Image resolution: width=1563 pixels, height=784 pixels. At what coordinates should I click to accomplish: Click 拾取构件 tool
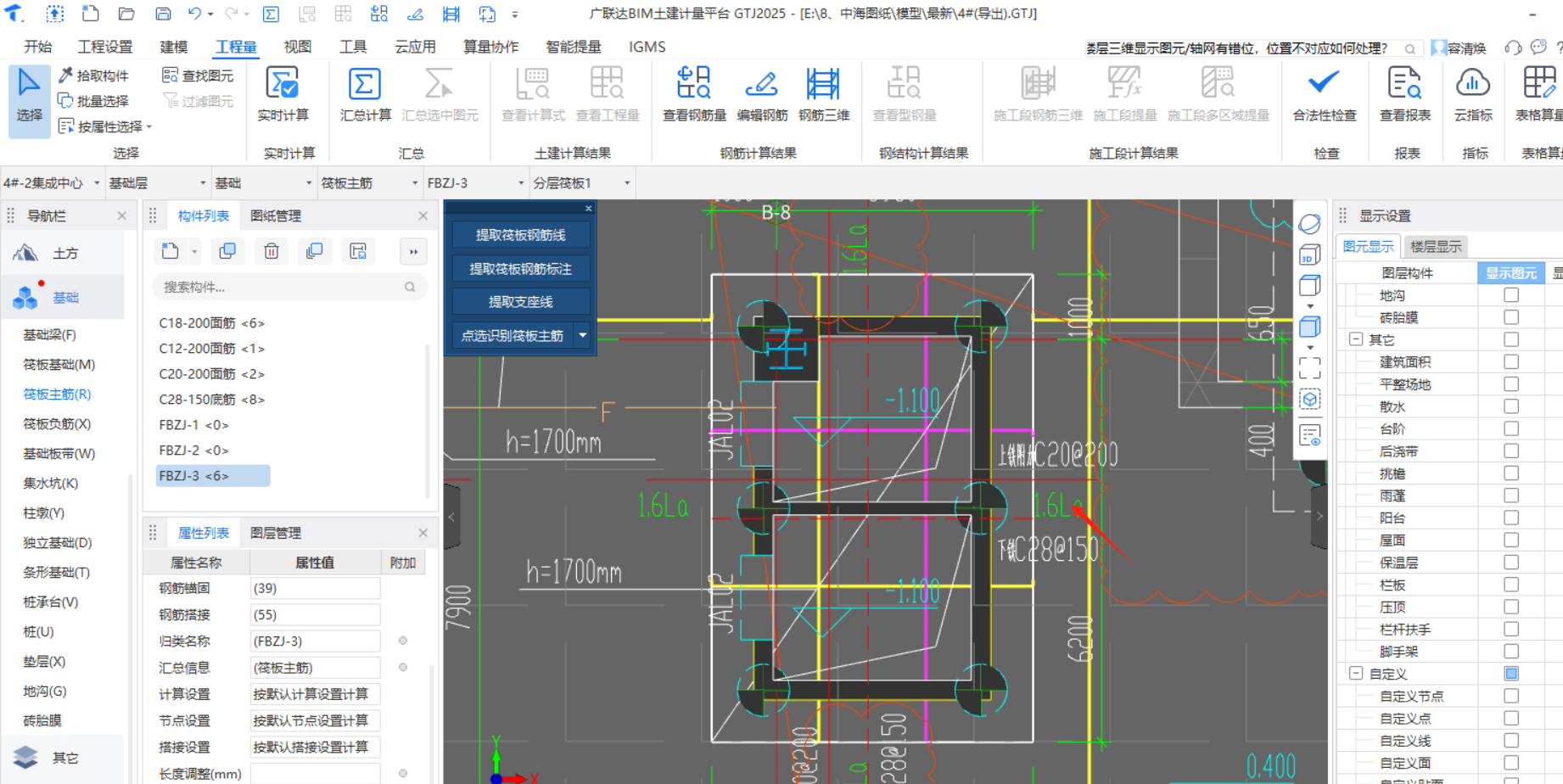pyautogui.click(x=93, y=76)
